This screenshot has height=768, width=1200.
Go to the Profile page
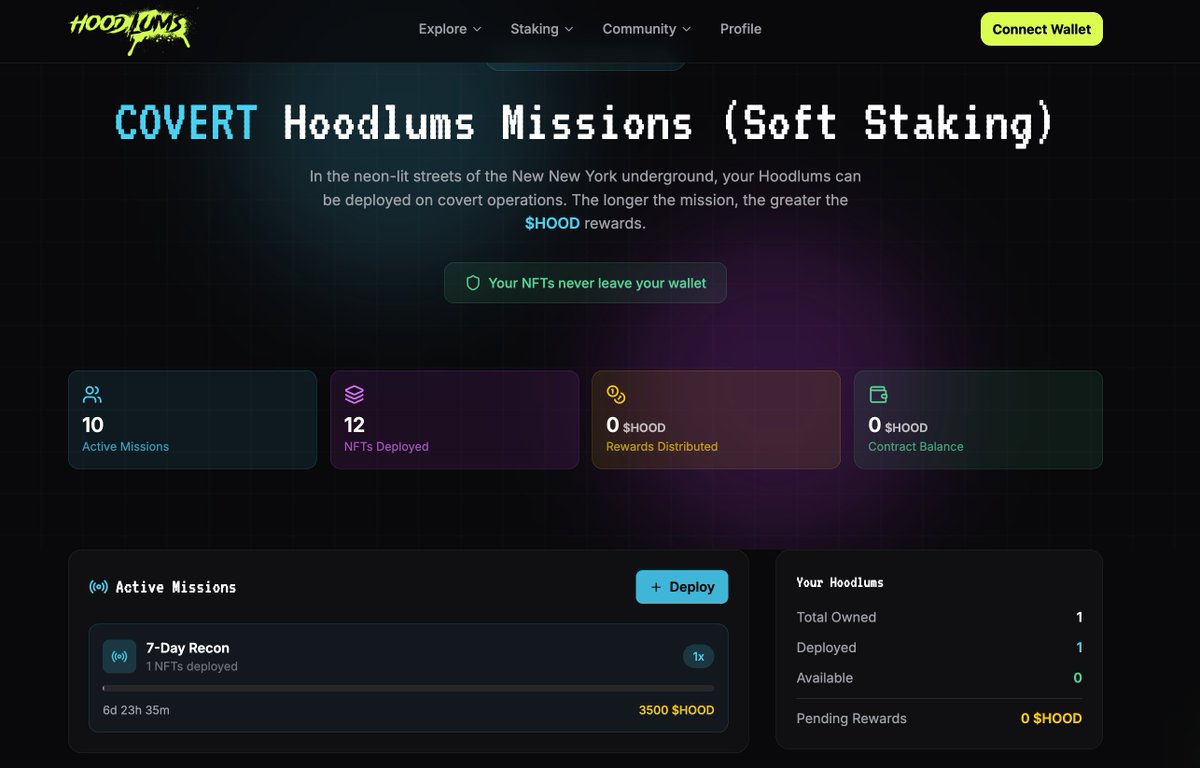[741, 29]
